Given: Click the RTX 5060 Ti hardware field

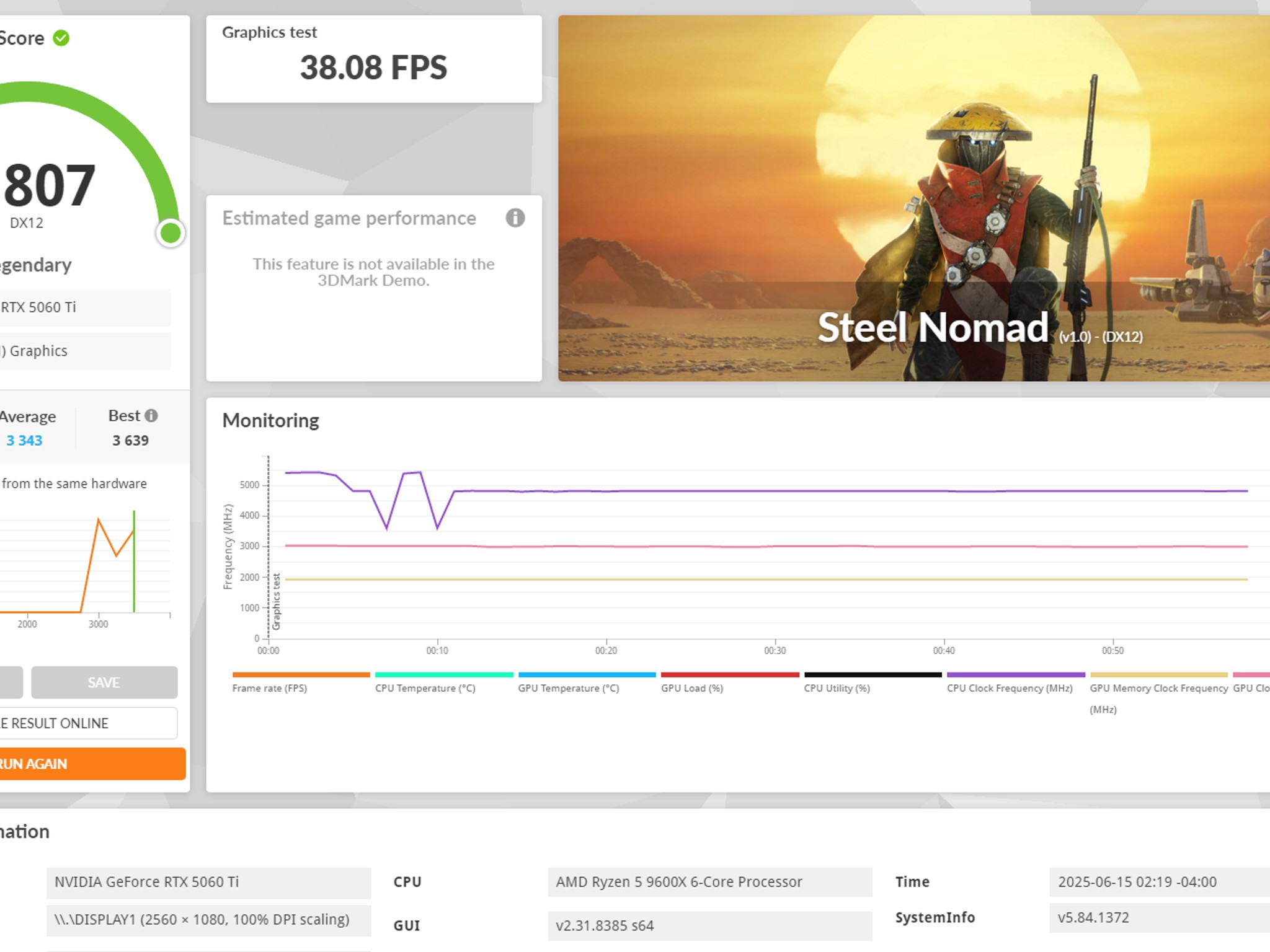Looking at the screenshot, I should click(x=84, y=307).
